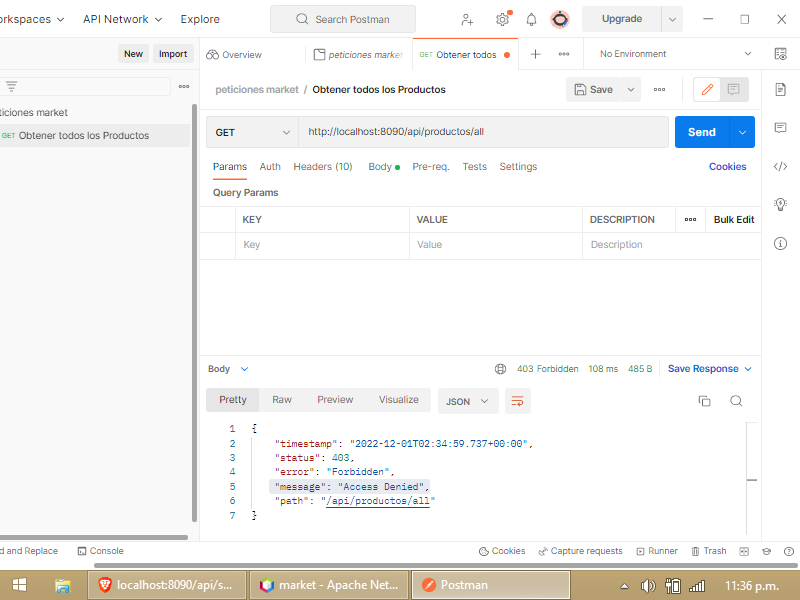
Task: Select the Visualize response view
Action: point(398,399)
